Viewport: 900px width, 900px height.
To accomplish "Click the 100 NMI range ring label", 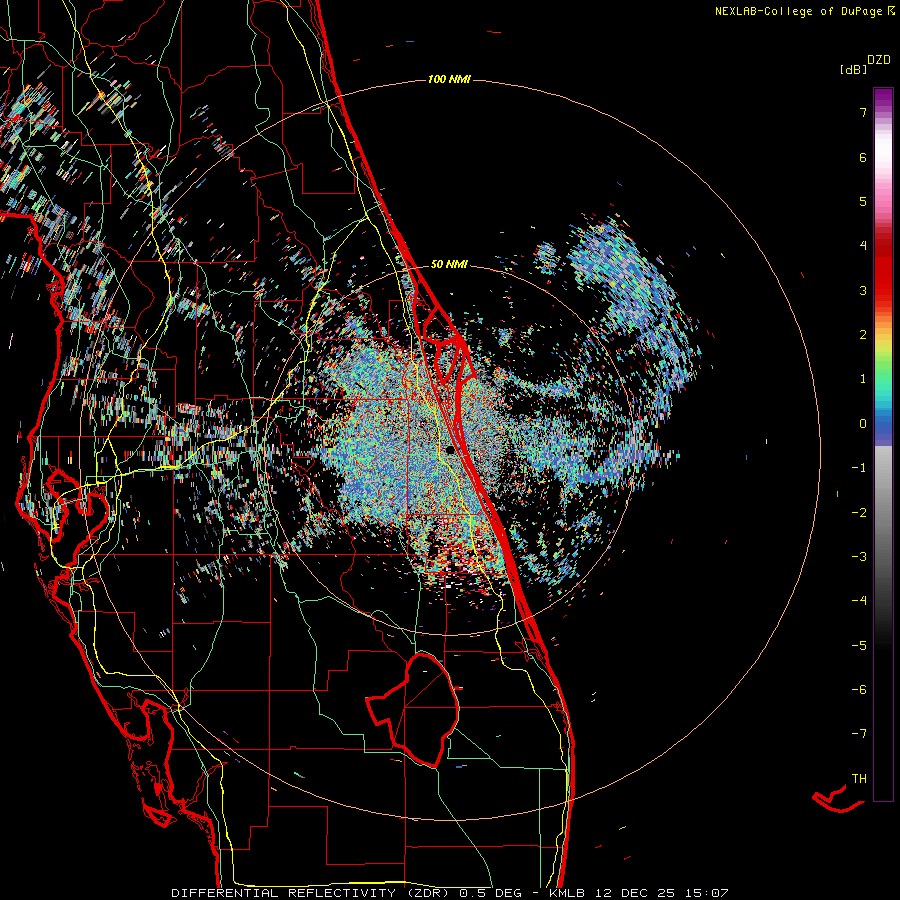I will click(449, 79).
